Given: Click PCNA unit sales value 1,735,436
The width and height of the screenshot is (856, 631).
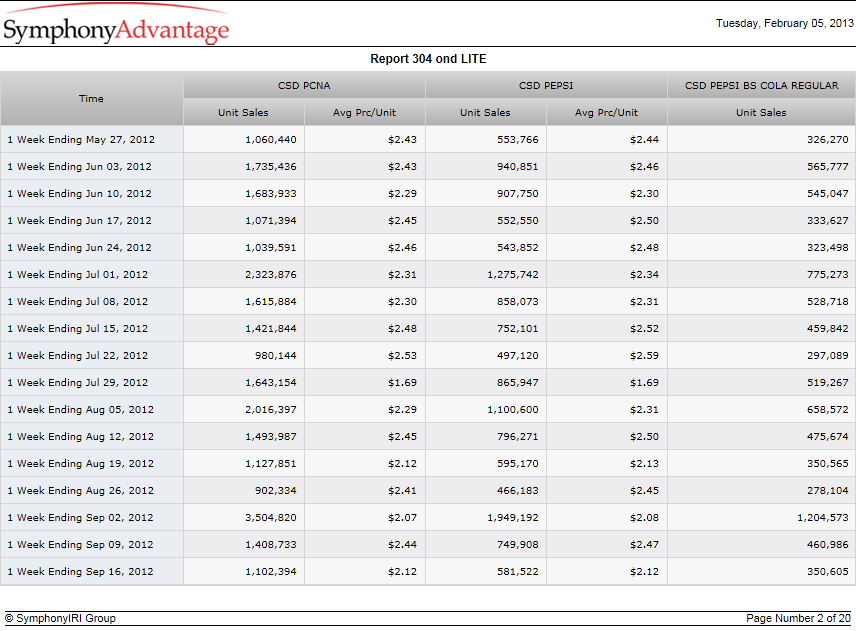Looking at the screenshot, I should [x=271, y=166].
